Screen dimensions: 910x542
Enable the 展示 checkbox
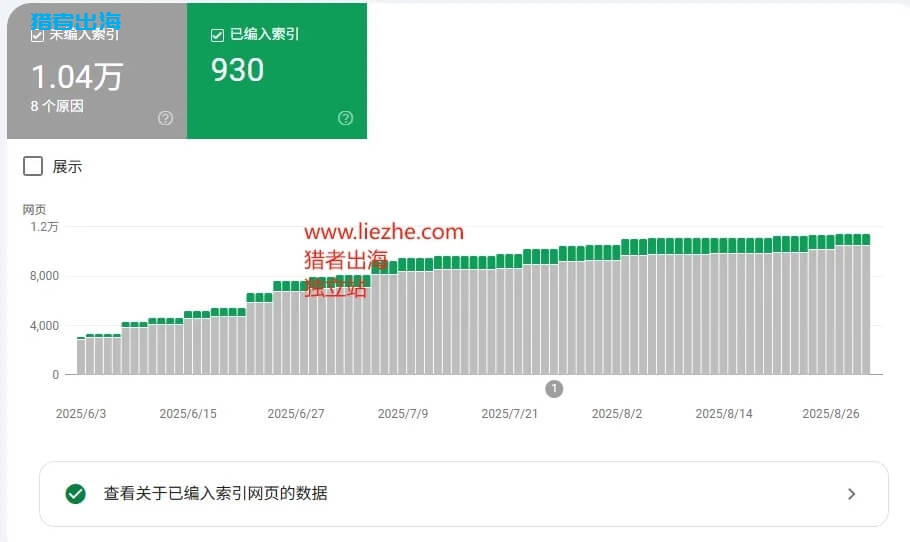(33, 166)
